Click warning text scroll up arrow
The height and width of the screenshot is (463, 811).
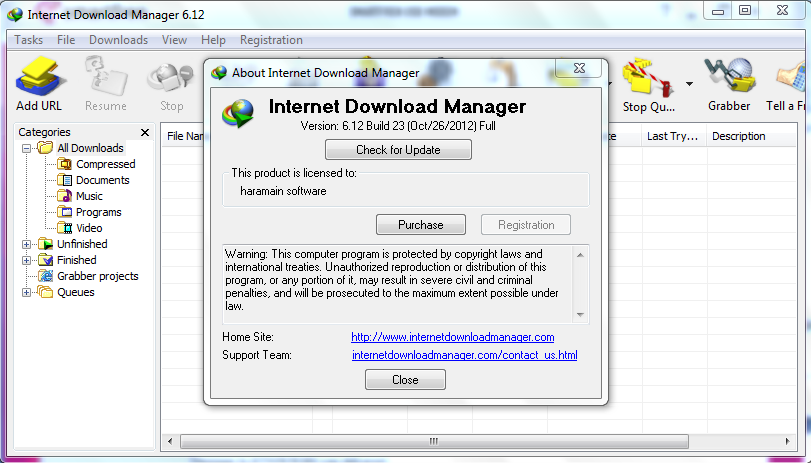[x=580, y=255]
